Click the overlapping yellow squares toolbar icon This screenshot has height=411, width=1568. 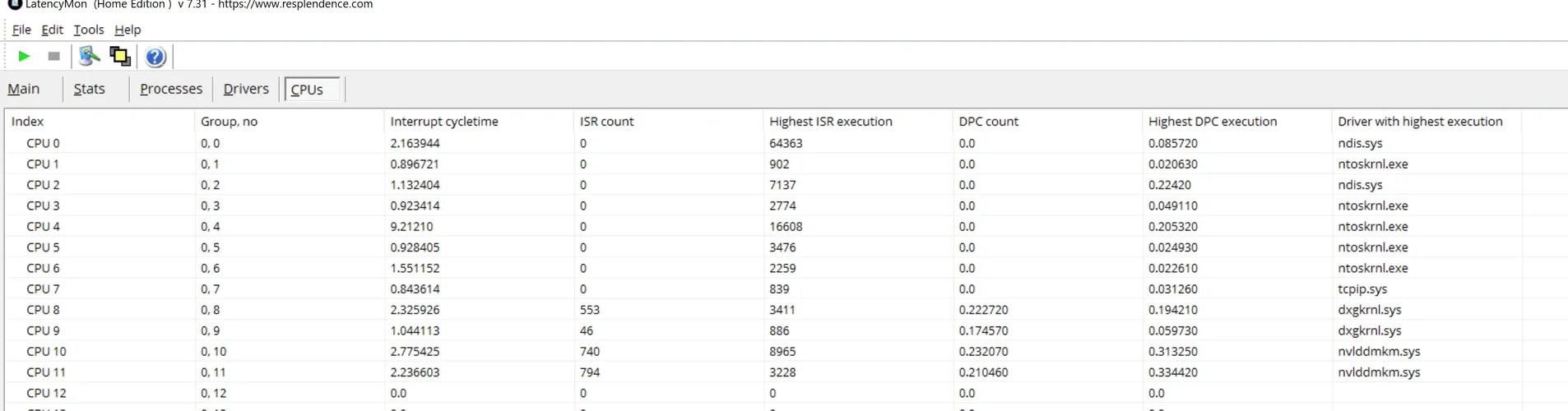(120, 57)
